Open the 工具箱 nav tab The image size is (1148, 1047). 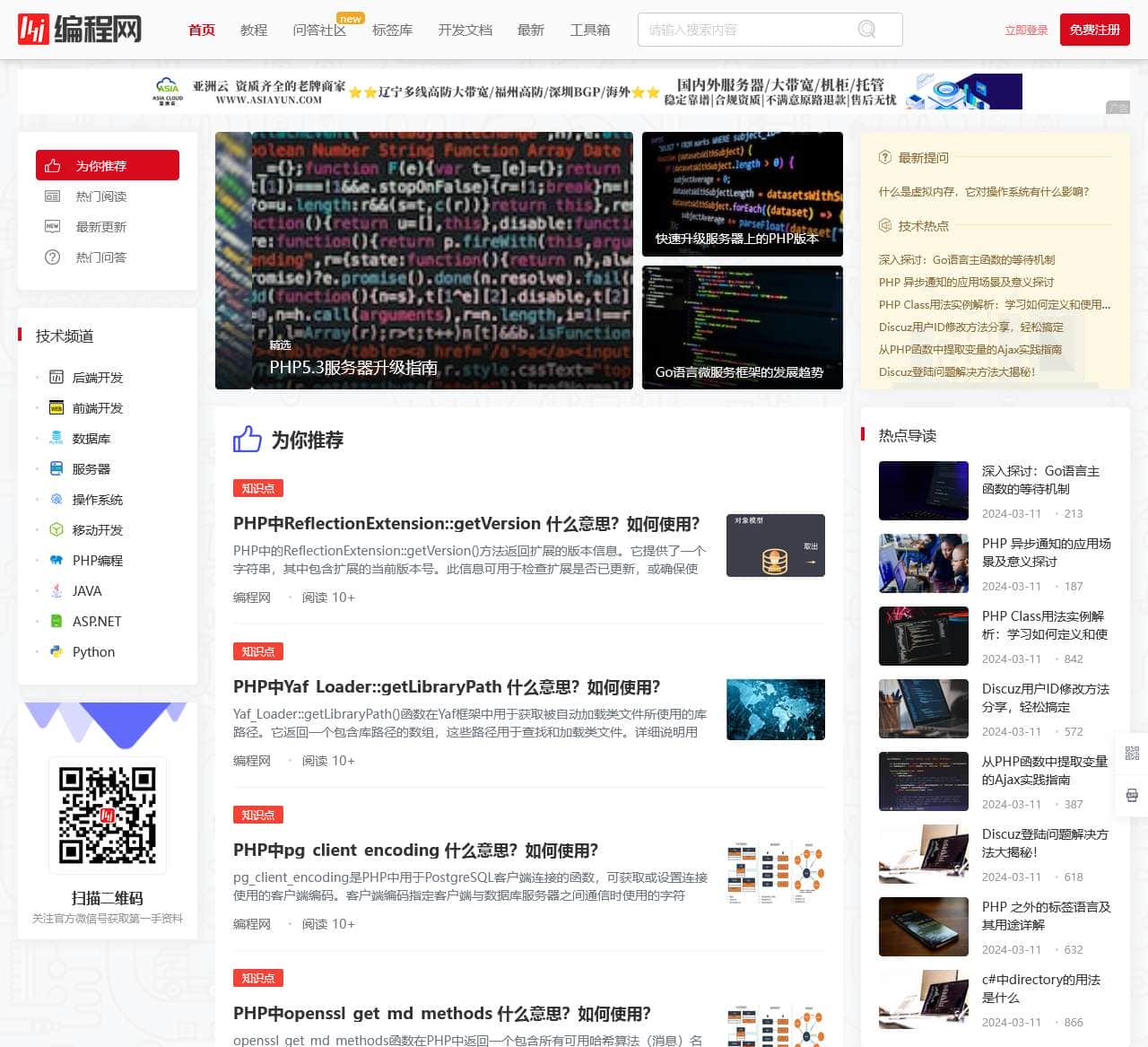pyautogui.click(x=590, y=30)
